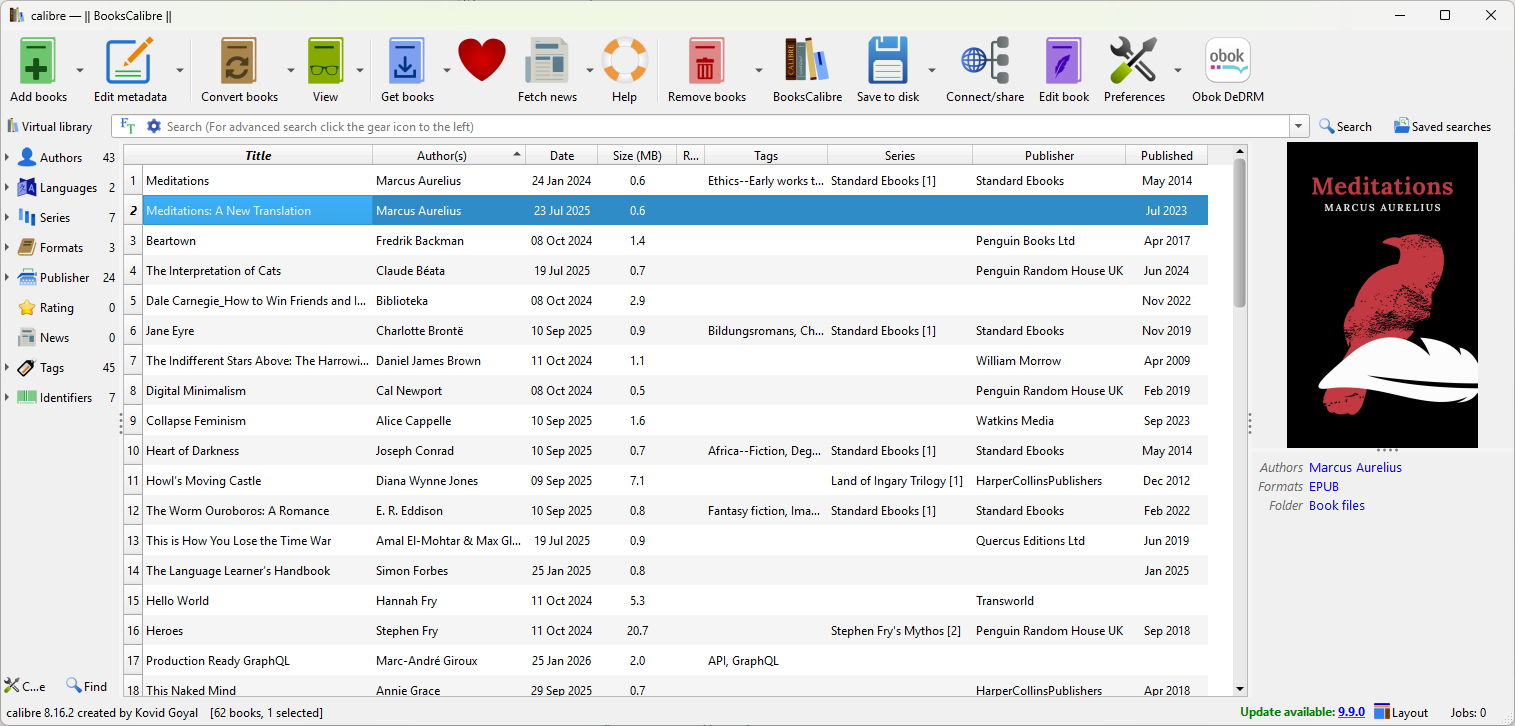Click the Save to disk icon

tap(888, 61)
